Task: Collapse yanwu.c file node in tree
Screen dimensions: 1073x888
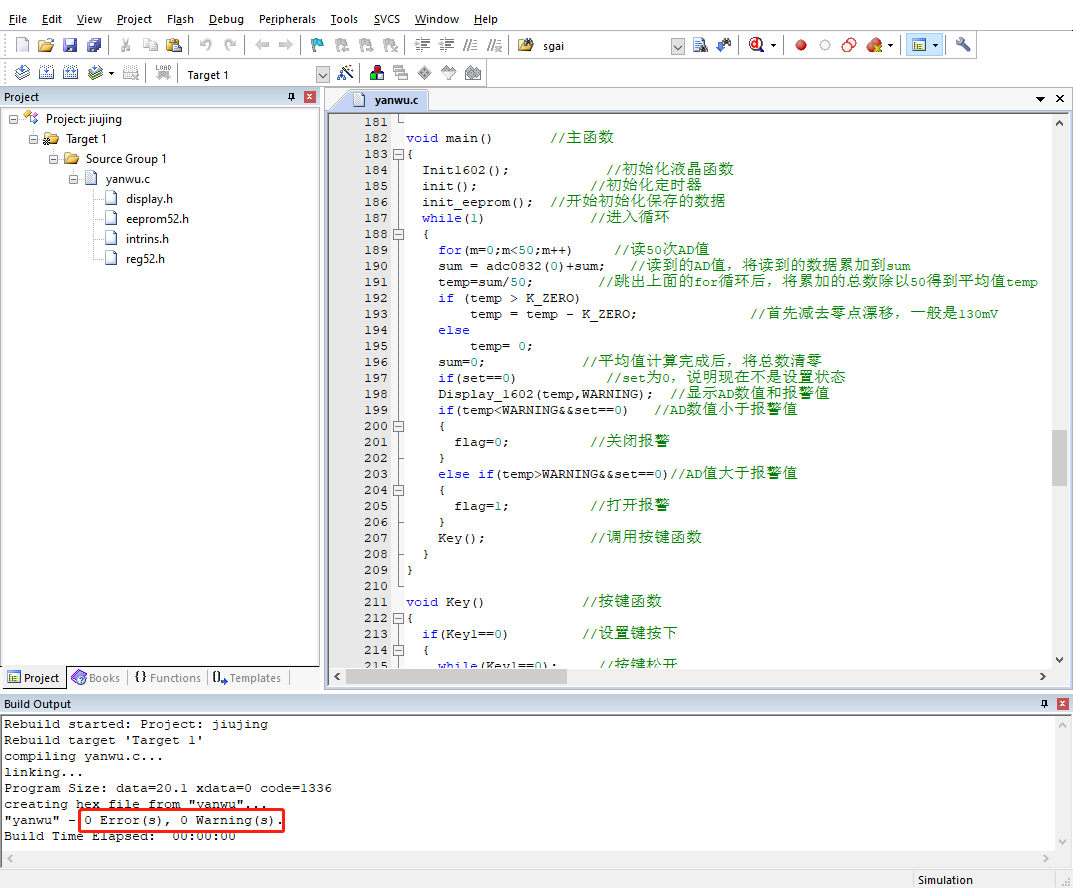Action: (73, 179)
